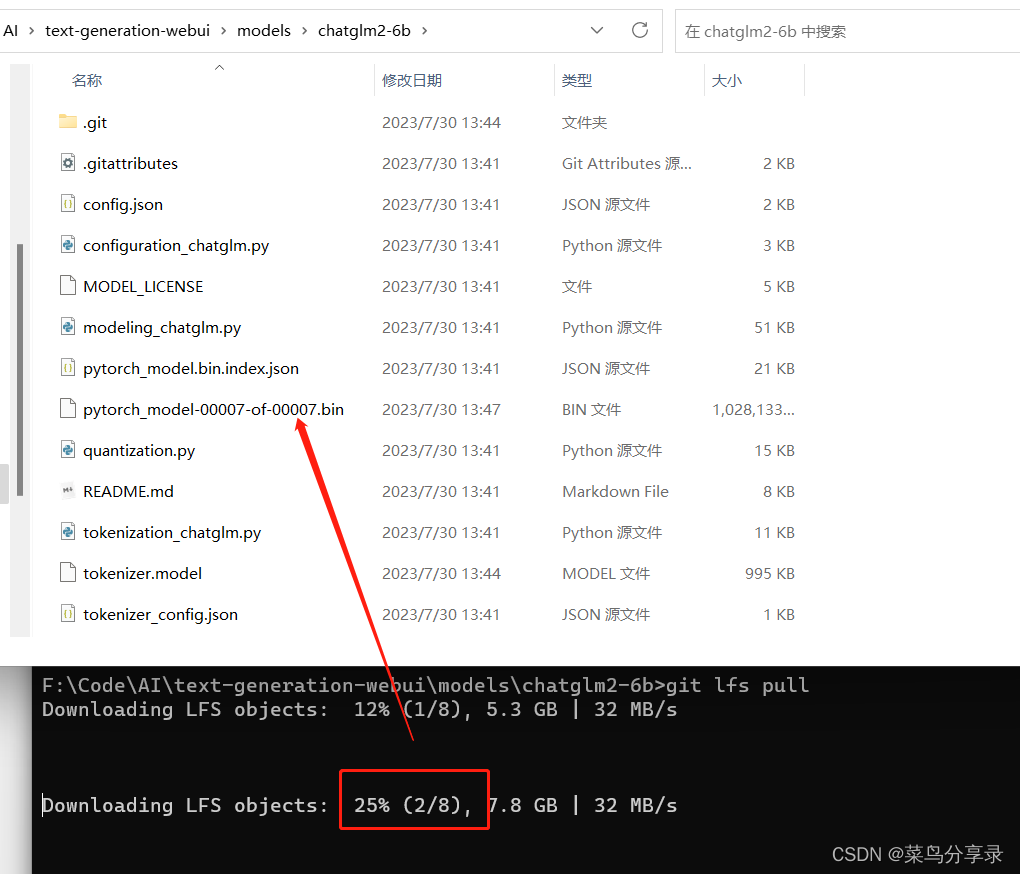Click the MODEL_LICENSE blank file icon

point(68,285)
